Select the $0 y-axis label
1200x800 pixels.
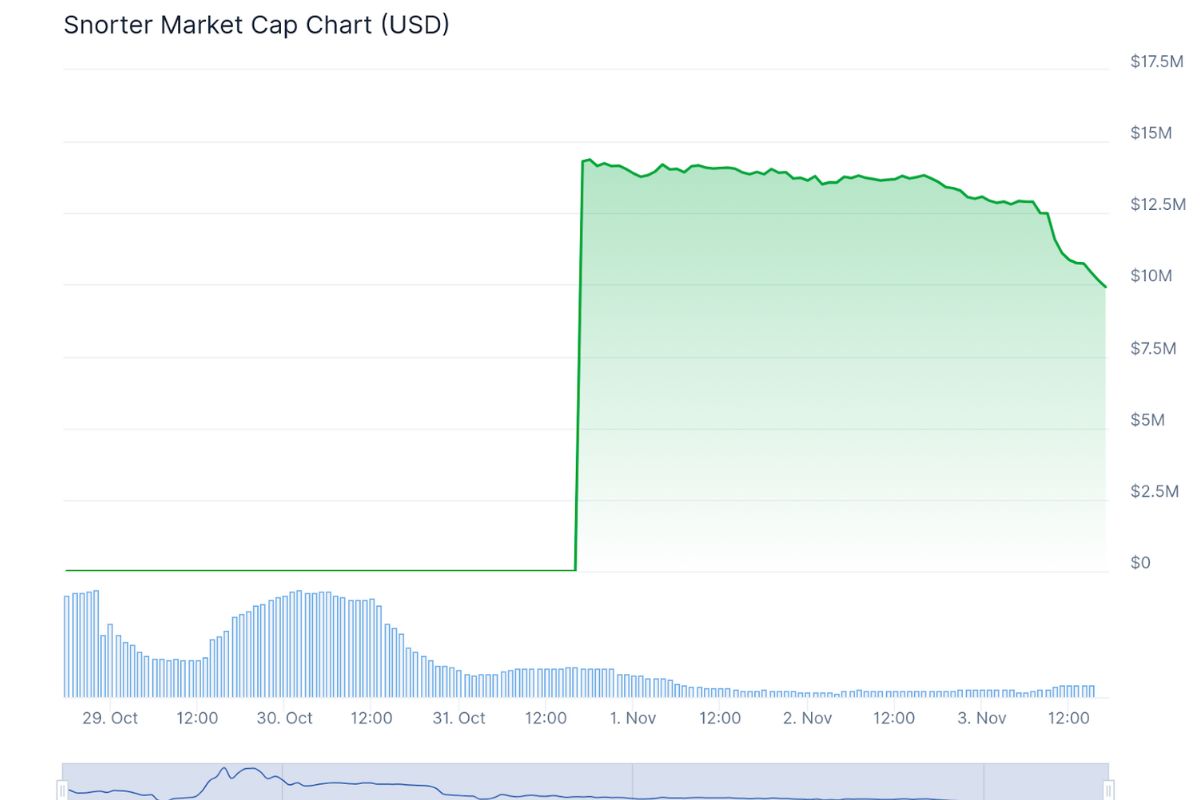[1140, 563]
